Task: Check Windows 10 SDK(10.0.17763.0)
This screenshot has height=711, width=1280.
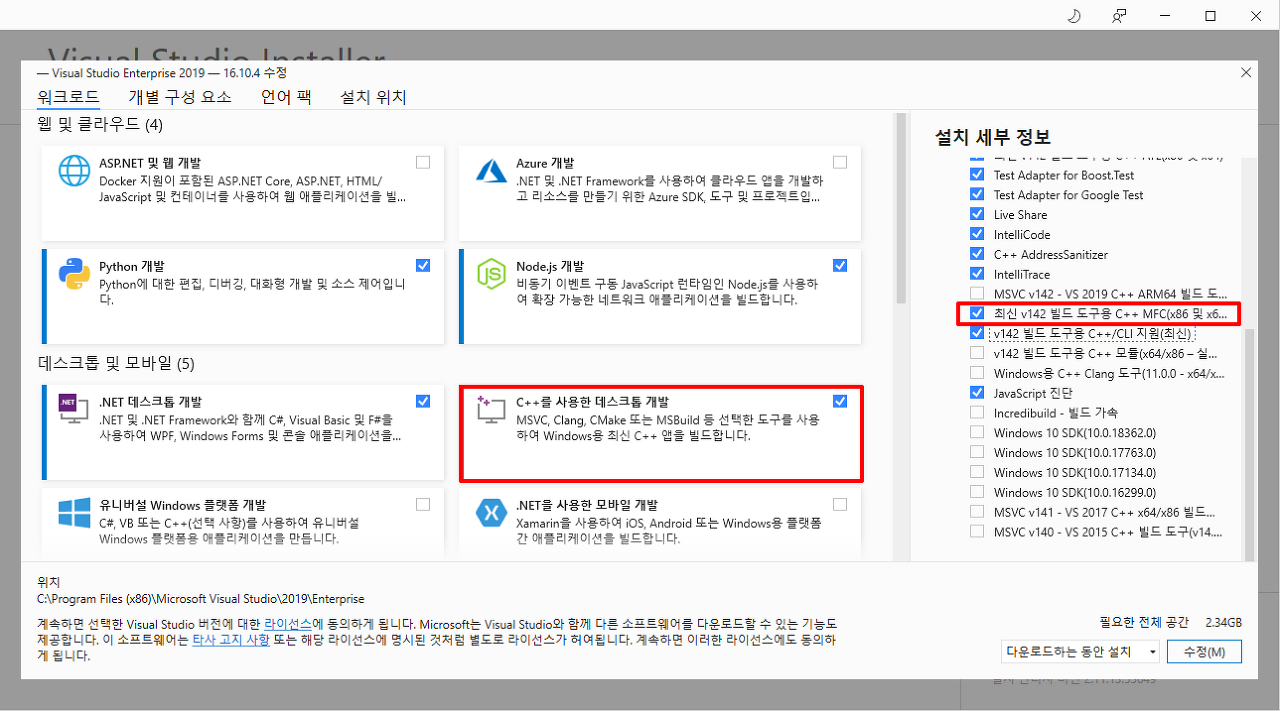Action: pyautogui.click(x=977, y=453)
